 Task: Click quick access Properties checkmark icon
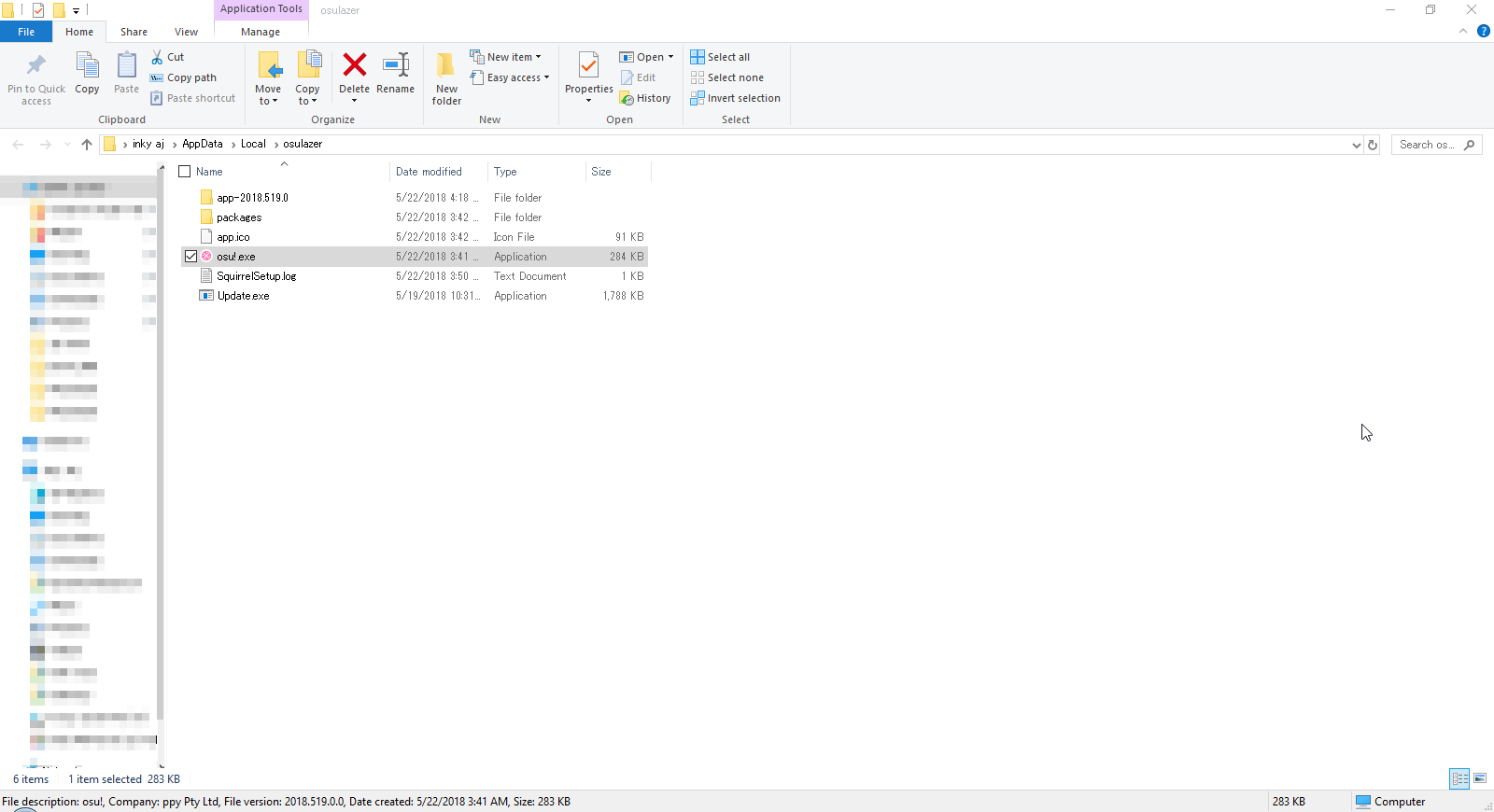(x=38, y=10)
